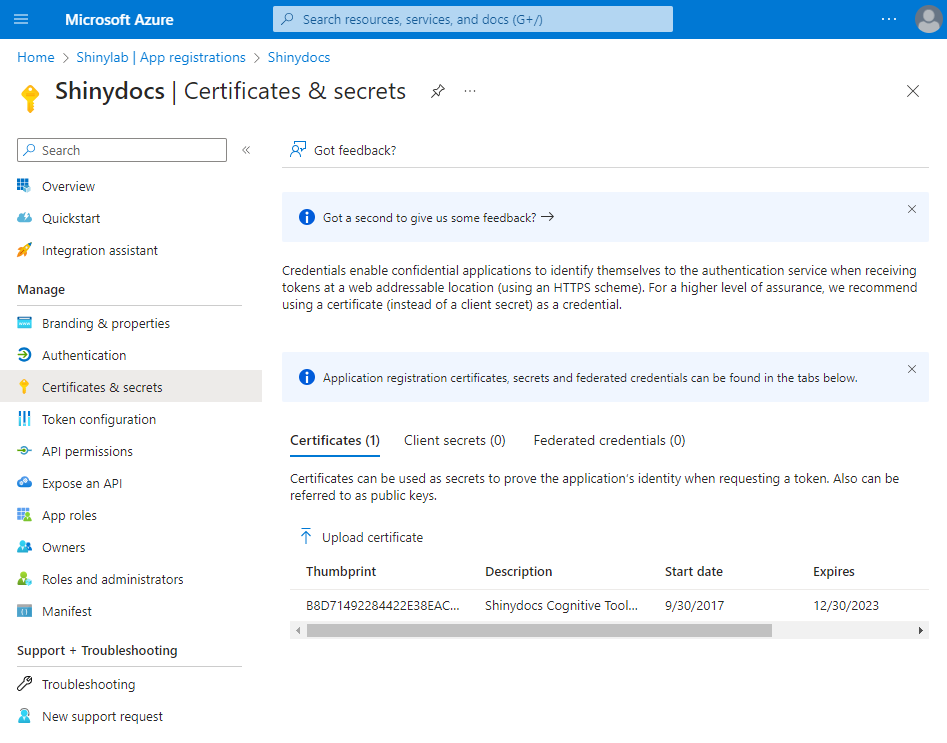Screen dimensions: 947x743
Task: Open the Manifest sidebar item
Action: [66, 611]
